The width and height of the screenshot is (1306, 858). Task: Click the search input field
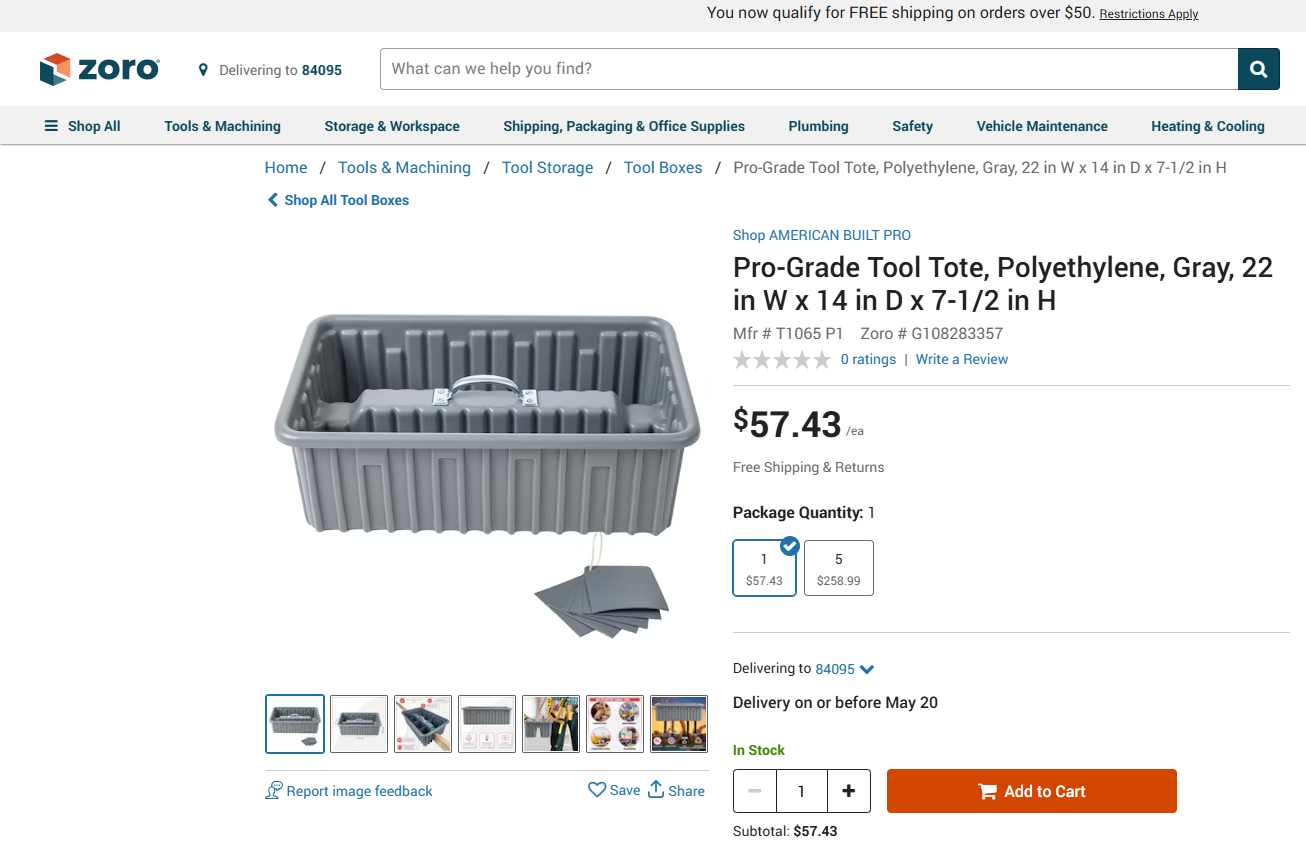tap(809, 69)
